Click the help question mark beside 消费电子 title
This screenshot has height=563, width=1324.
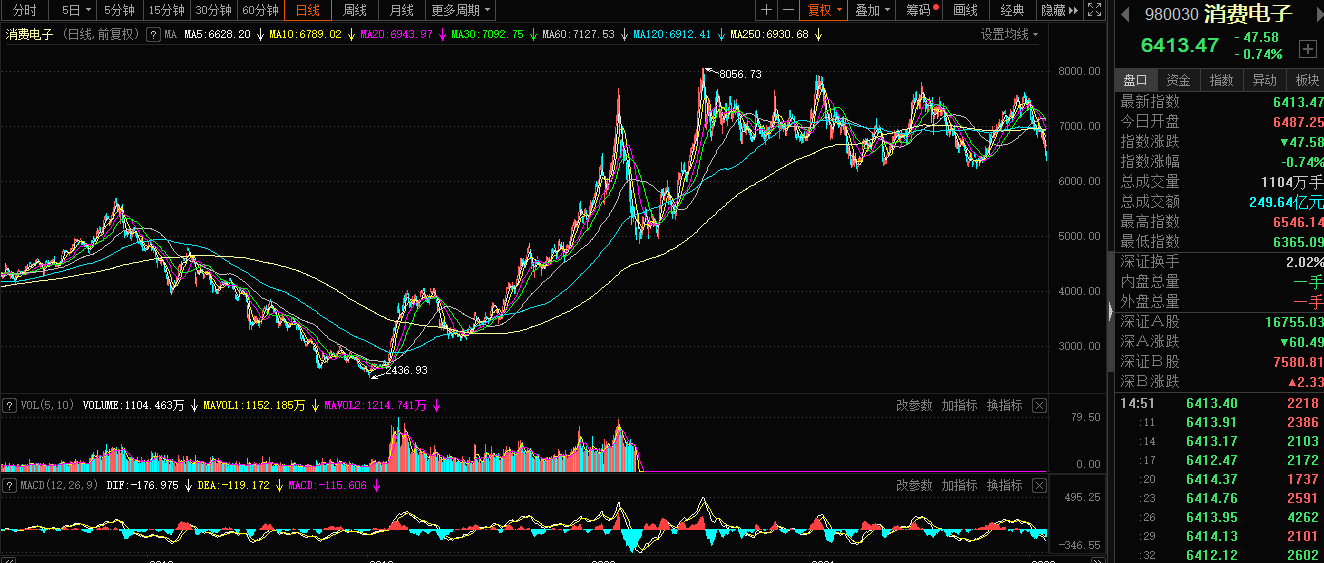click(153, 34)
